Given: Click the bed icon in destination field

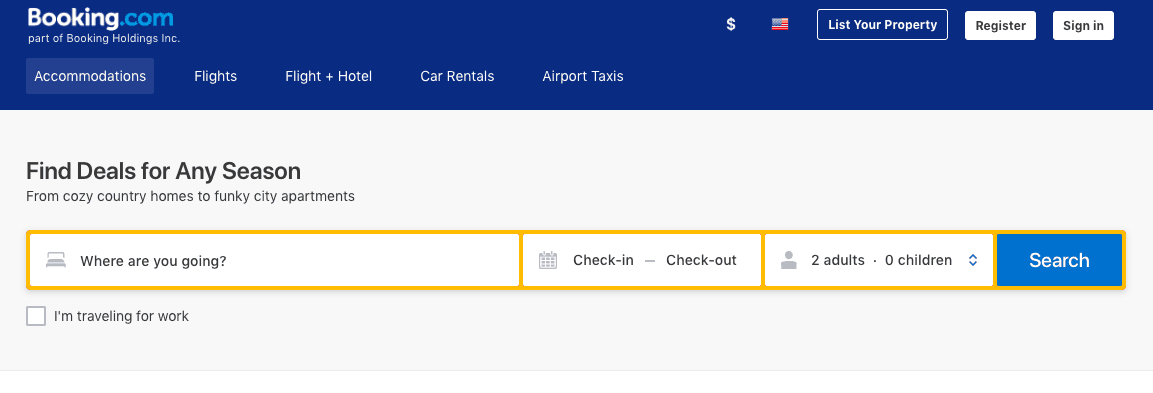Looking at the screenshot, I should (x=56, y=260).
